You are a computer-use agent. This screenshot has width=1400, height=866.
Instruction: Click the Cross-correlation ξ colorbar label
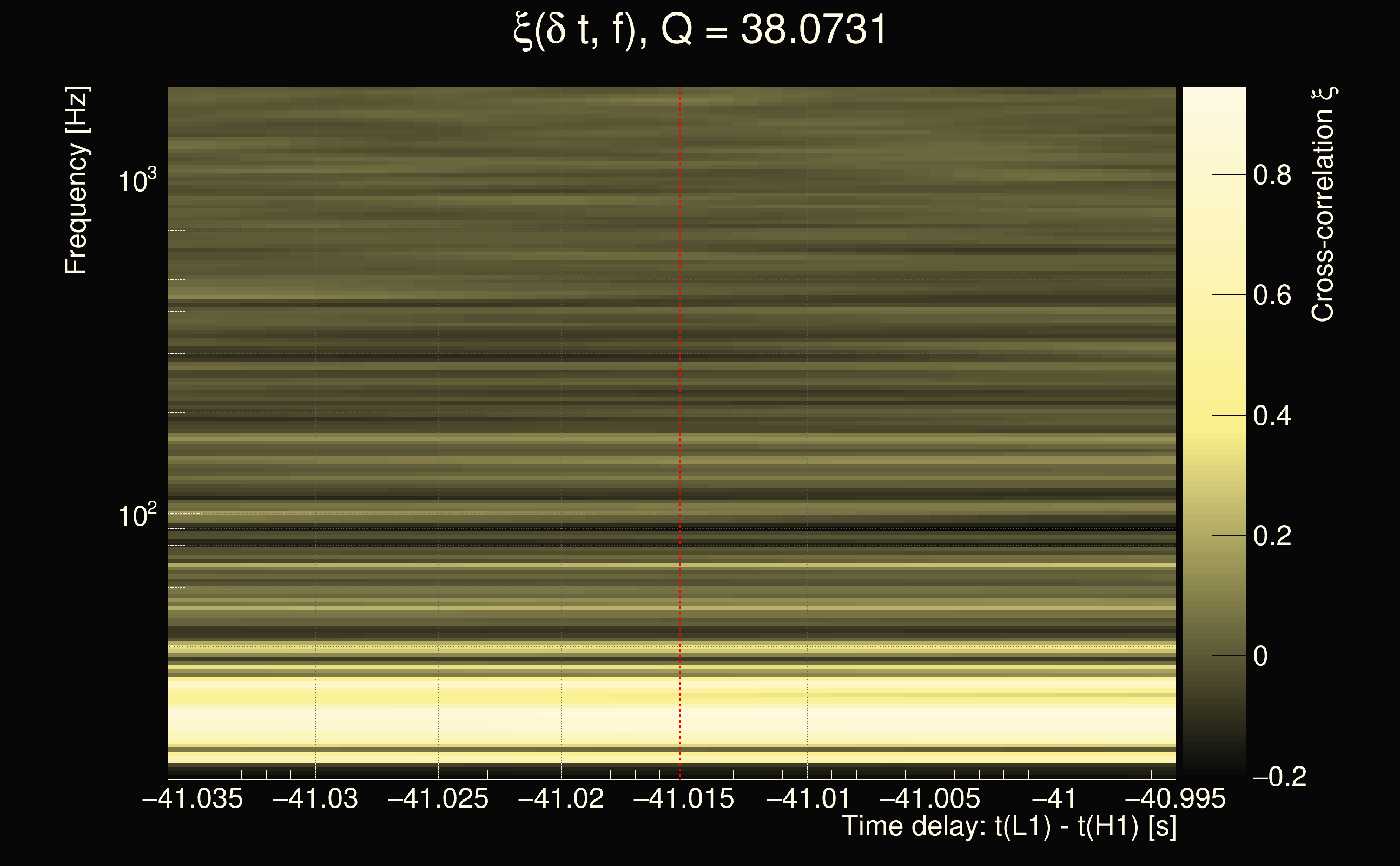coord(1323,205)
